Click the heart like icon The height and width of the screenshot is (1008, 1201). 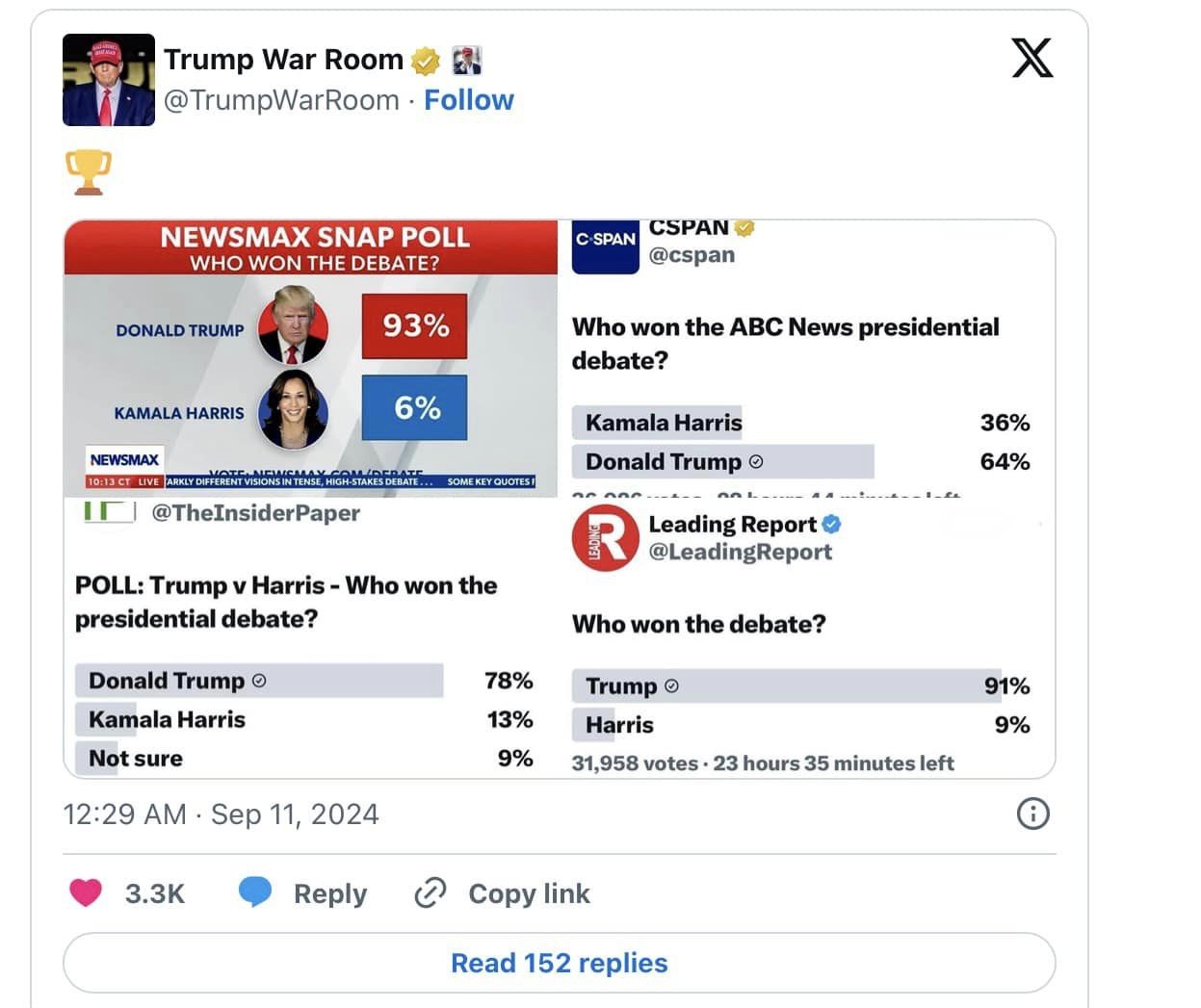coord(86,892)
